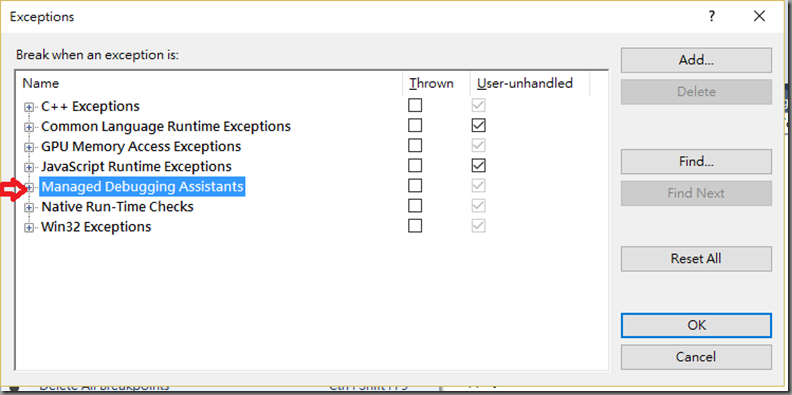The image size is (792, 395).
Task: Check Thrown for GPU Memory Access Exceptions
Action: coord(415,145)
